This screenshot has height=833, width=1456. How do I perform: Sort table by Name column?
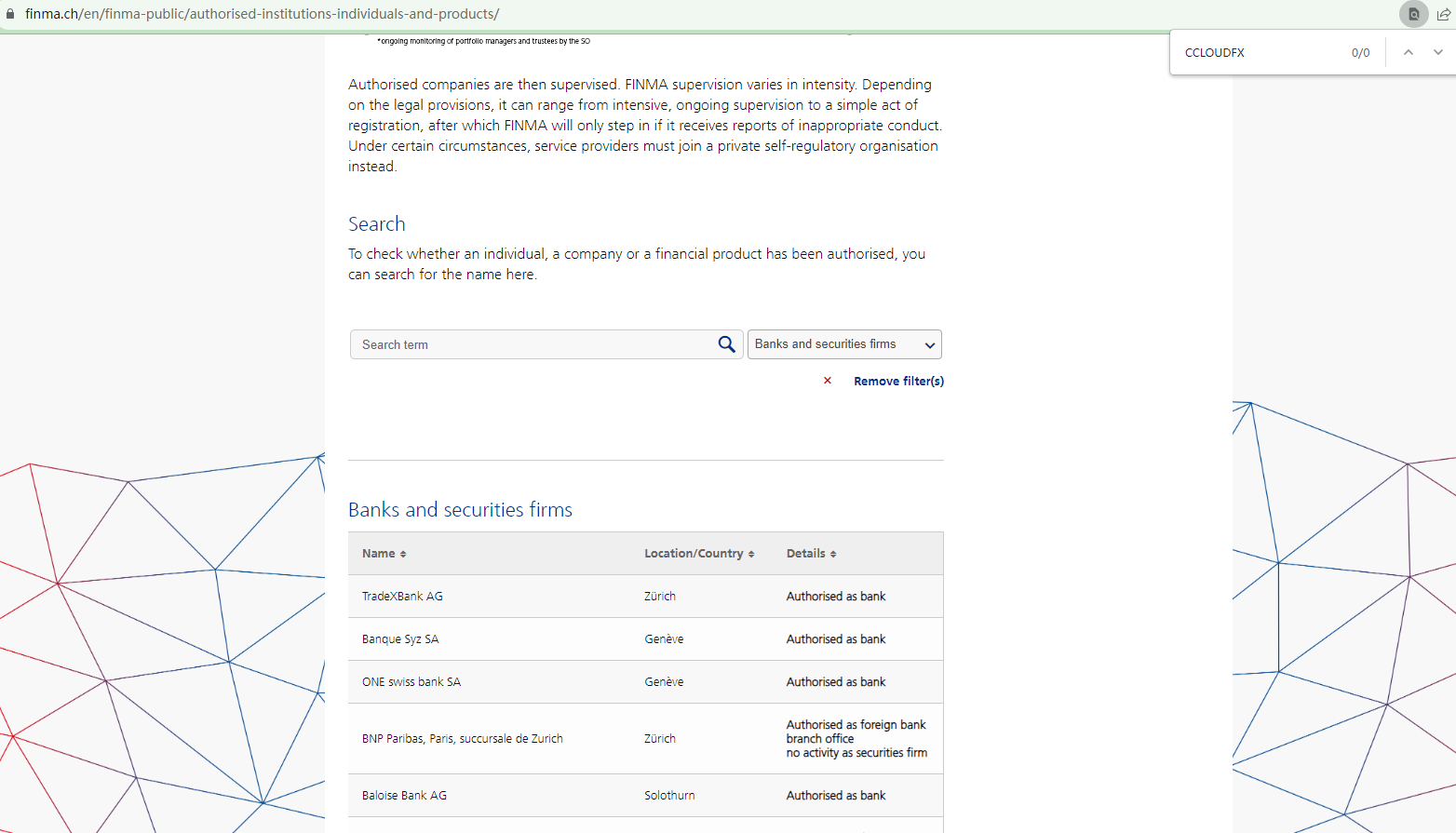click(384, 554)
